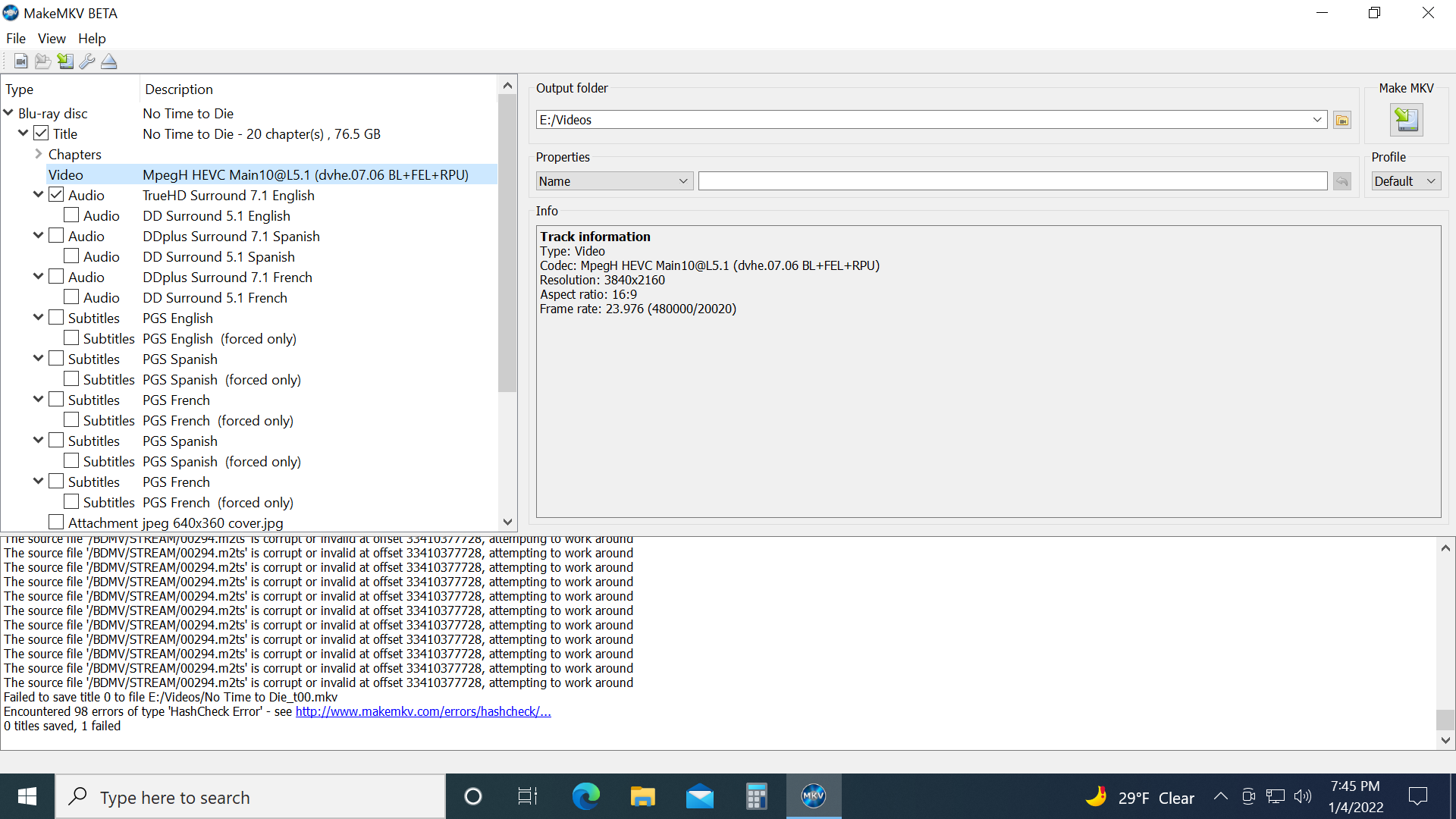Click the weather moon icon on taskbar
The width and height of the screenshot is (1456, 819).
point(1096,796)
